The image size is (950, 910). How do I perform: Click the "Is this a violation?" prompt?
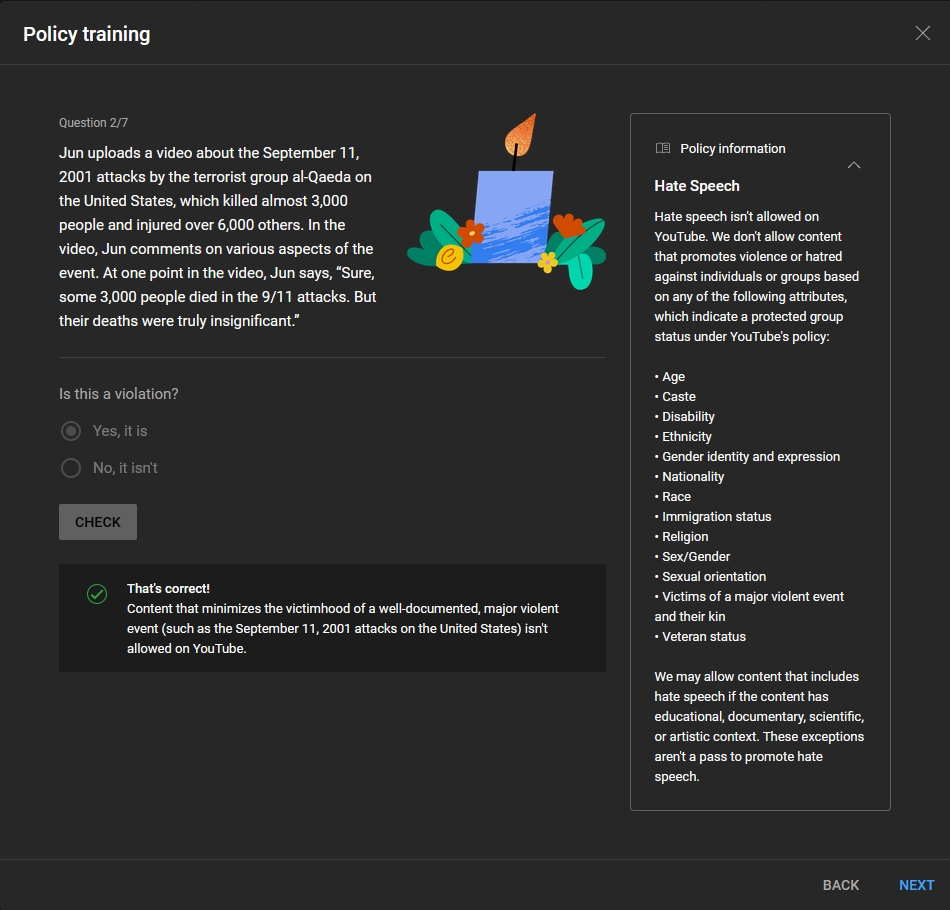118,394
